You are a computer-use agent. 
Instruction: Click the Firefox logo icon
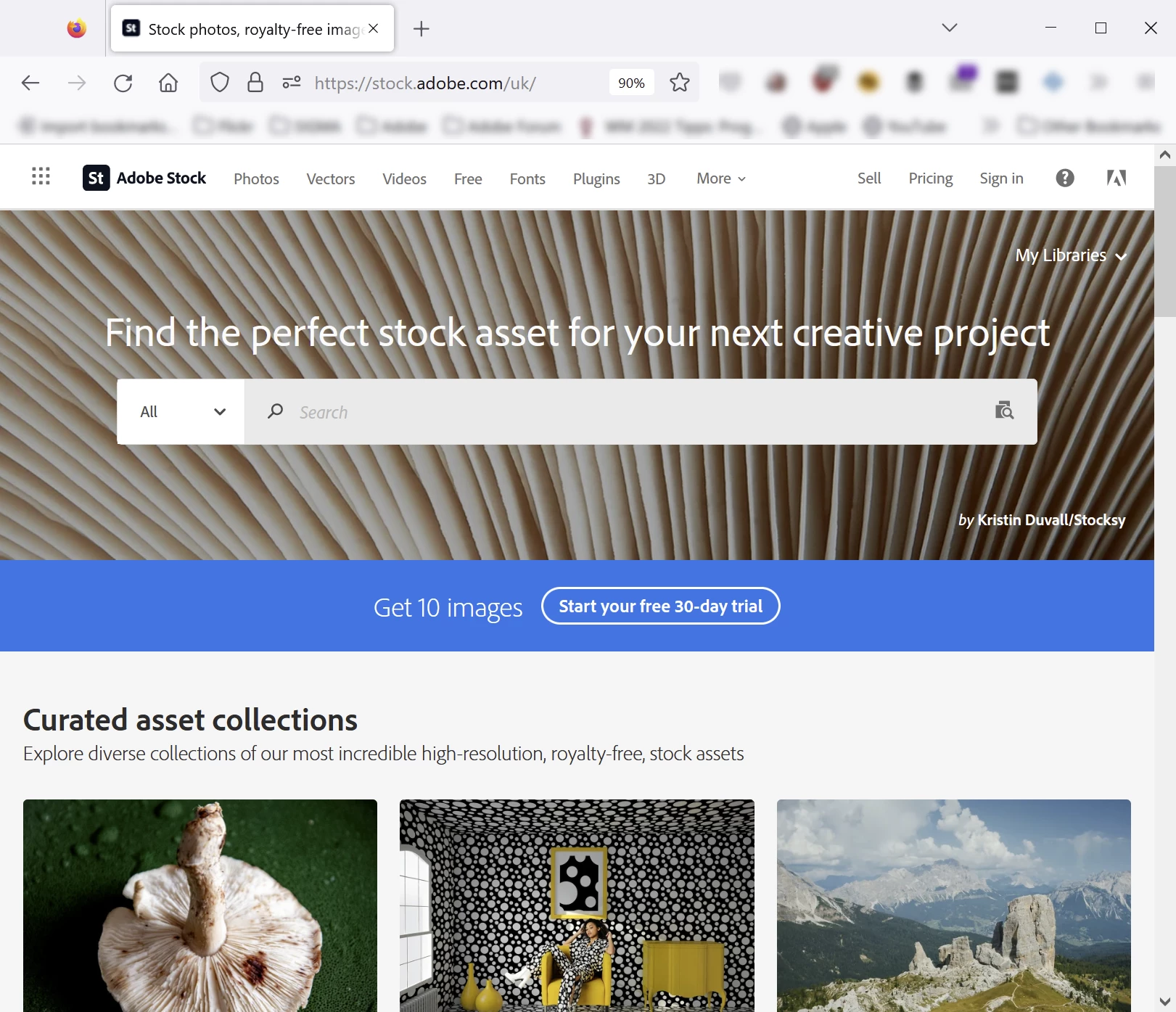coord(76,28)
